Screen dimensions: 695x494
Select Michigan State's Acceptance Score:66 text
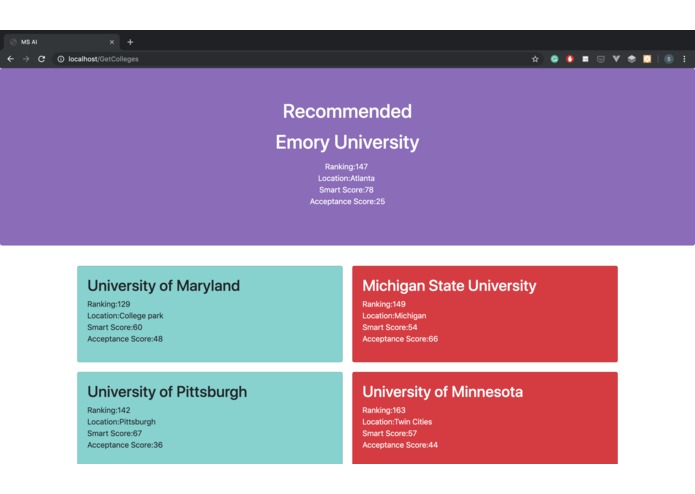400,338
